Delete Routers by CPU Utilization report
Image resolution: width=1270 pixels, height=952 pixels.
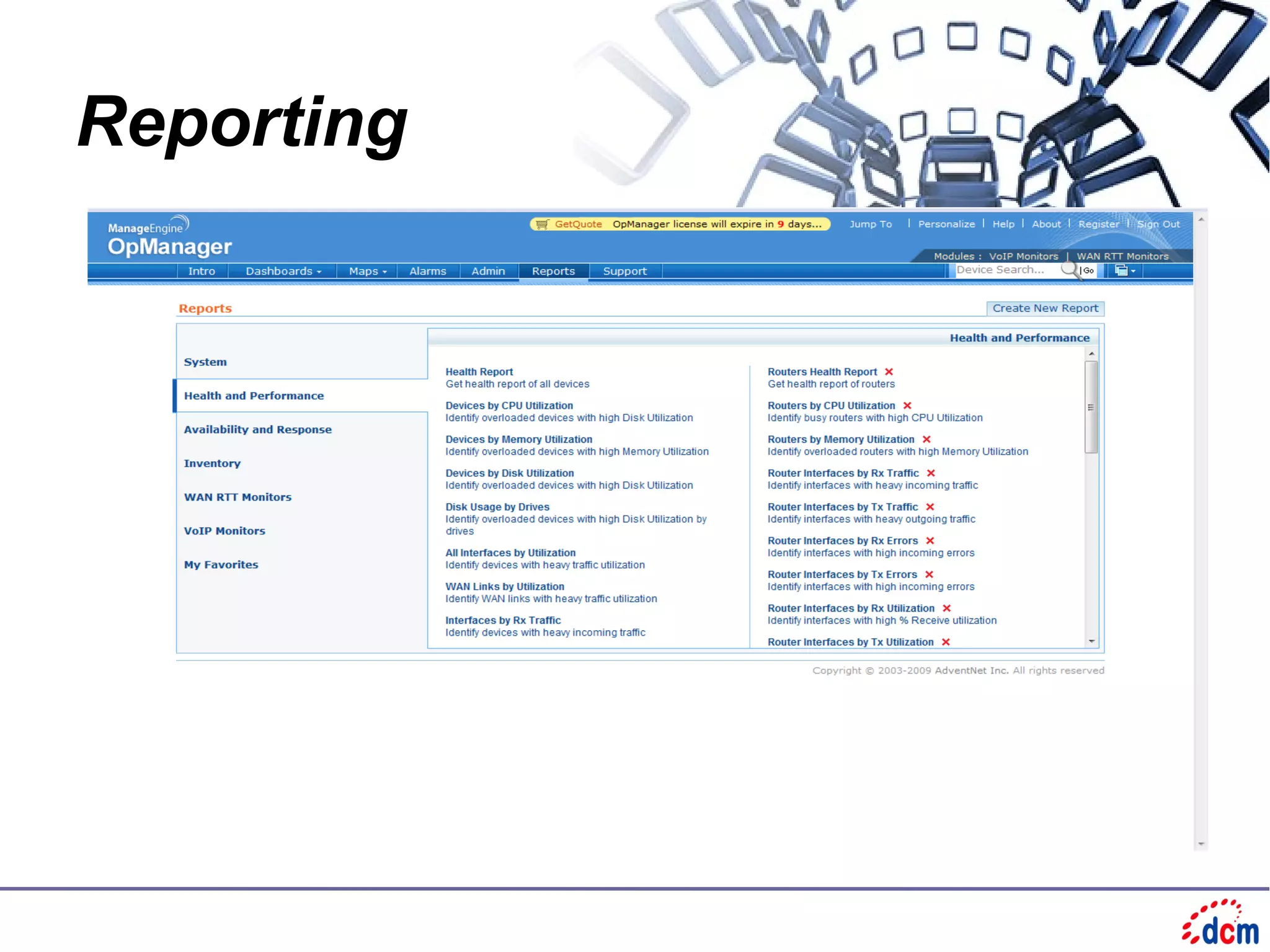[907, 406]
